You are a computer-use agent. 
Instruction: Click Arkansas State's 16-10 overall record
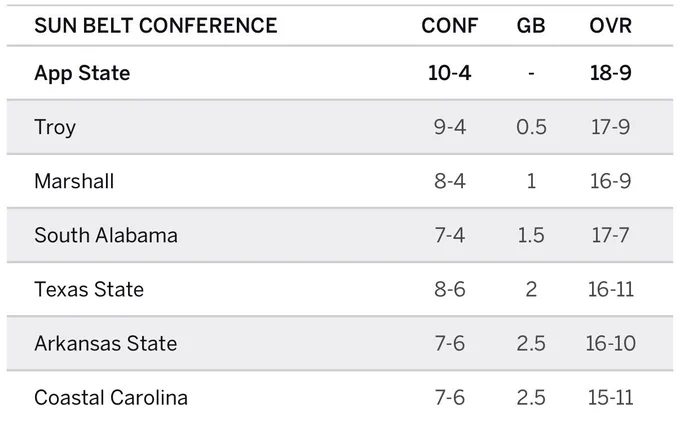coord(610,343)
